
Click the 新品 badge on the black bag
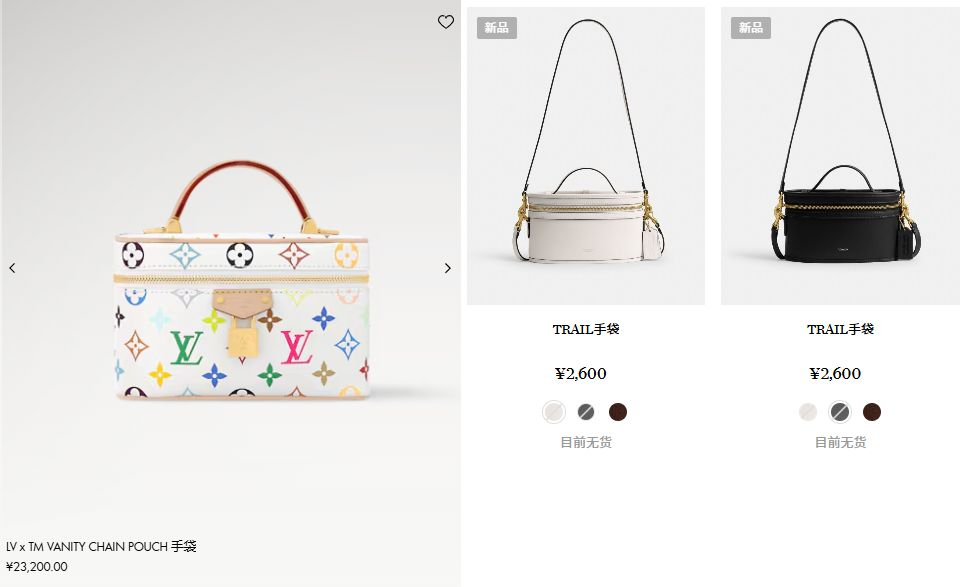(750, 28)
